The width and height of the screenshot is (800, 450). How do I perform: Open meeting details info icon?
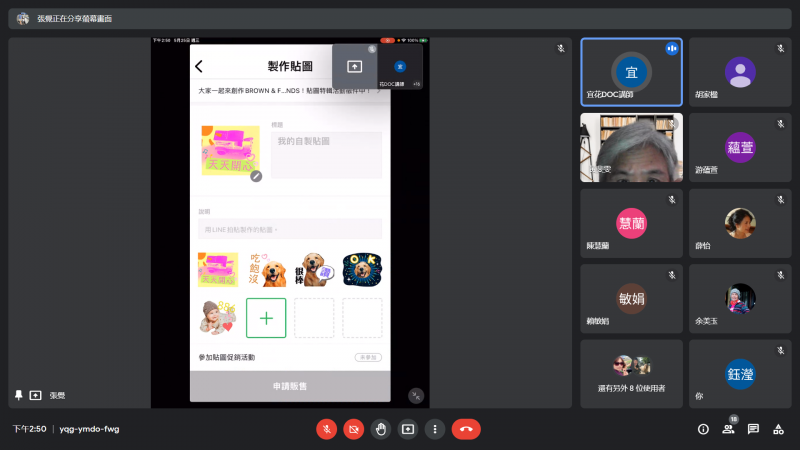coord(703,429)
